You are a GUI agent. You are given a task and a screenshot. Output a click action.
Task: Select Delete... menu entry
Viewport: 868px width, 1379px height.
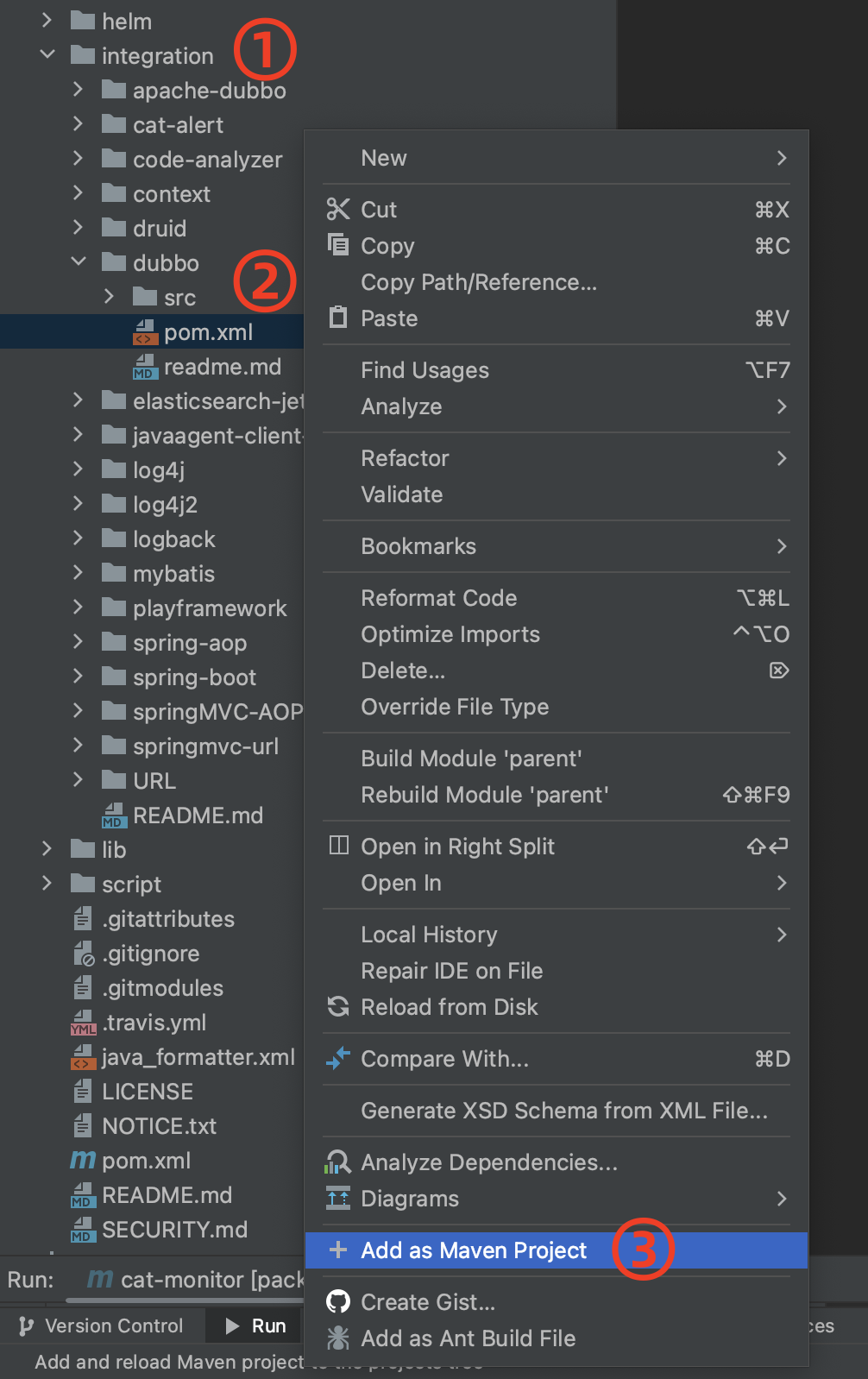pos(557,671)
